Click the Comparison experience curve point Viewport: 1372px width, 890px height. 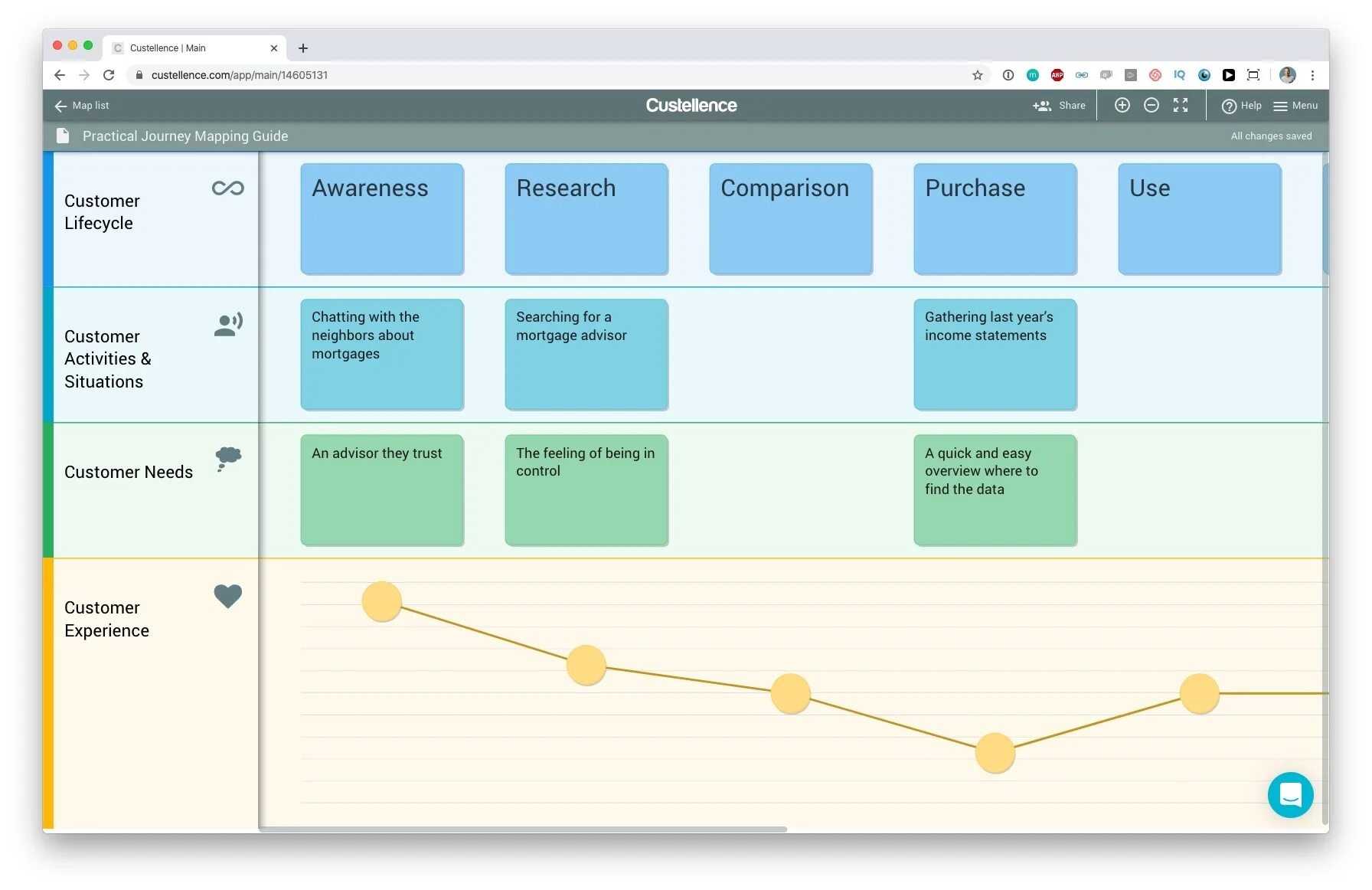coord(791,694)
